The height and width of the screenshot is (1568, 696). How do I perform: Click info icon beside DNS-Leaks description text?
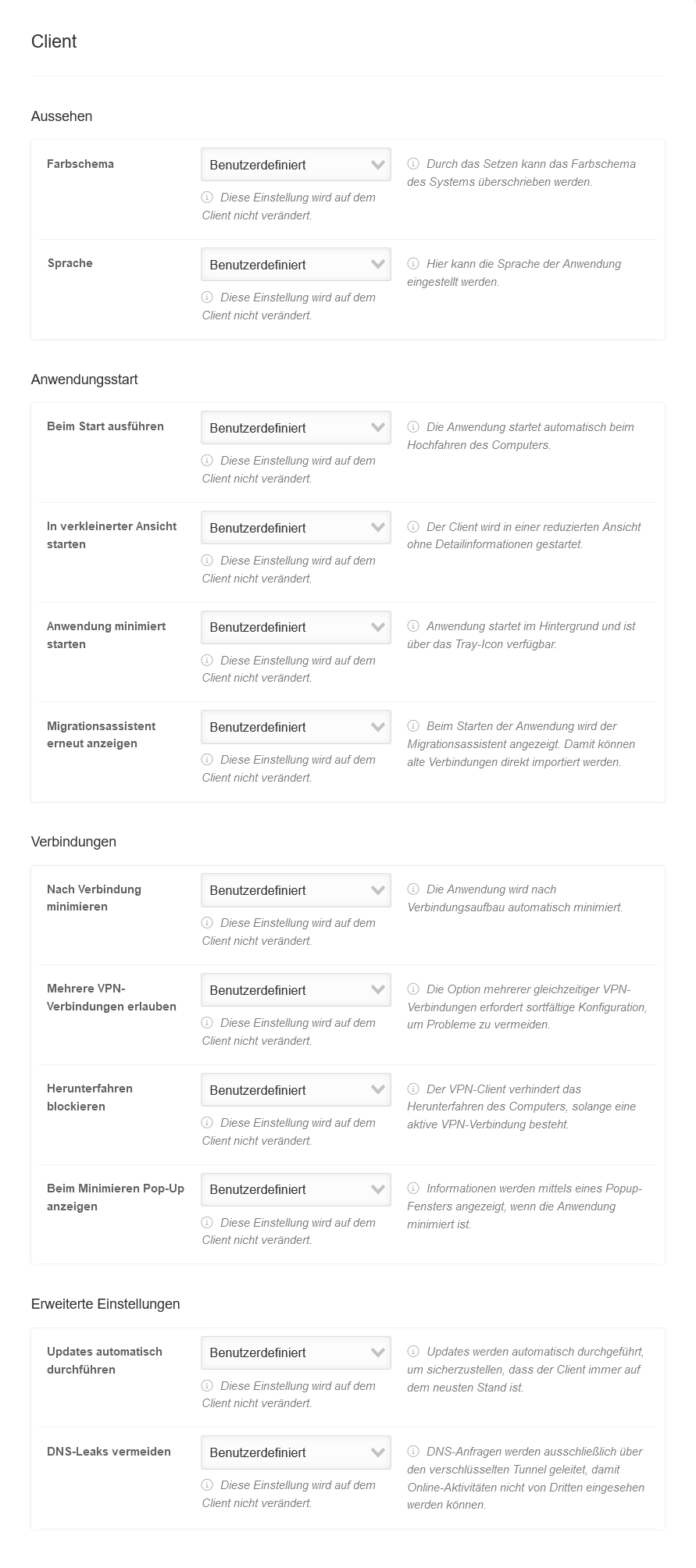tap(413, 1452)
